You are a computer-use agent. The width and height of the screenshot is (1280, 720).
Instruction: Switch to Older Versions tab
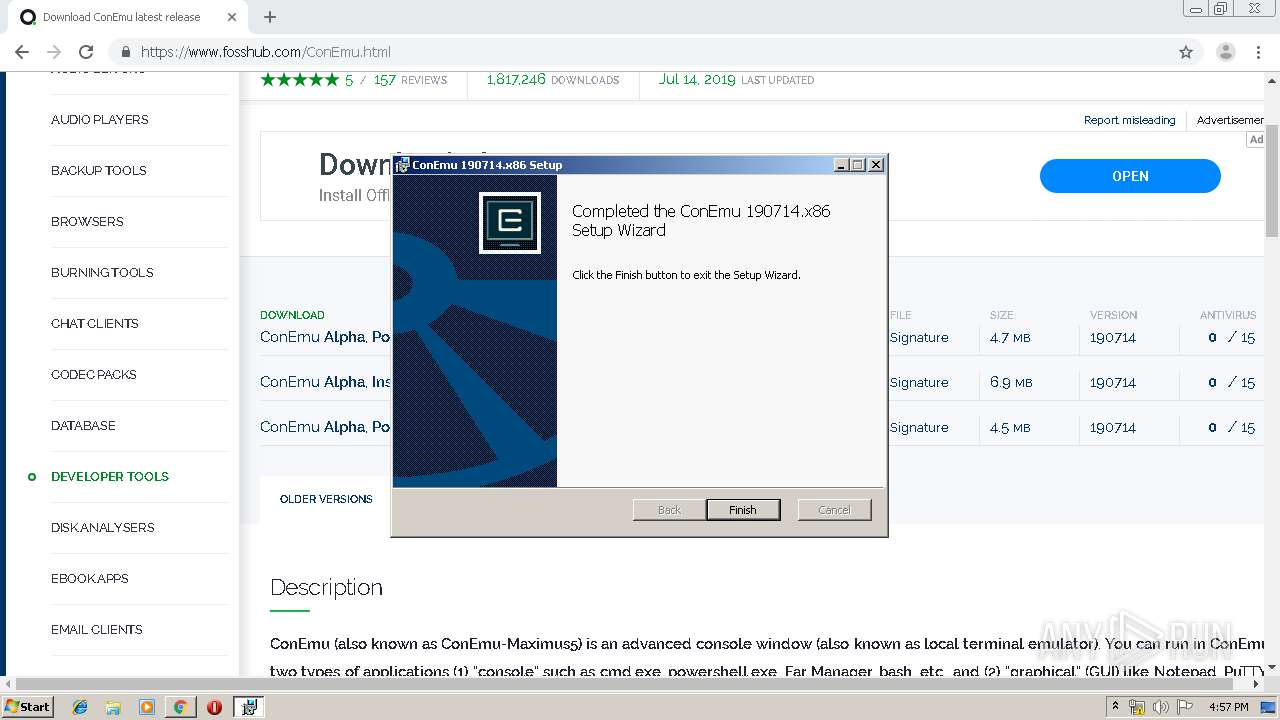(x=326, y=499)
